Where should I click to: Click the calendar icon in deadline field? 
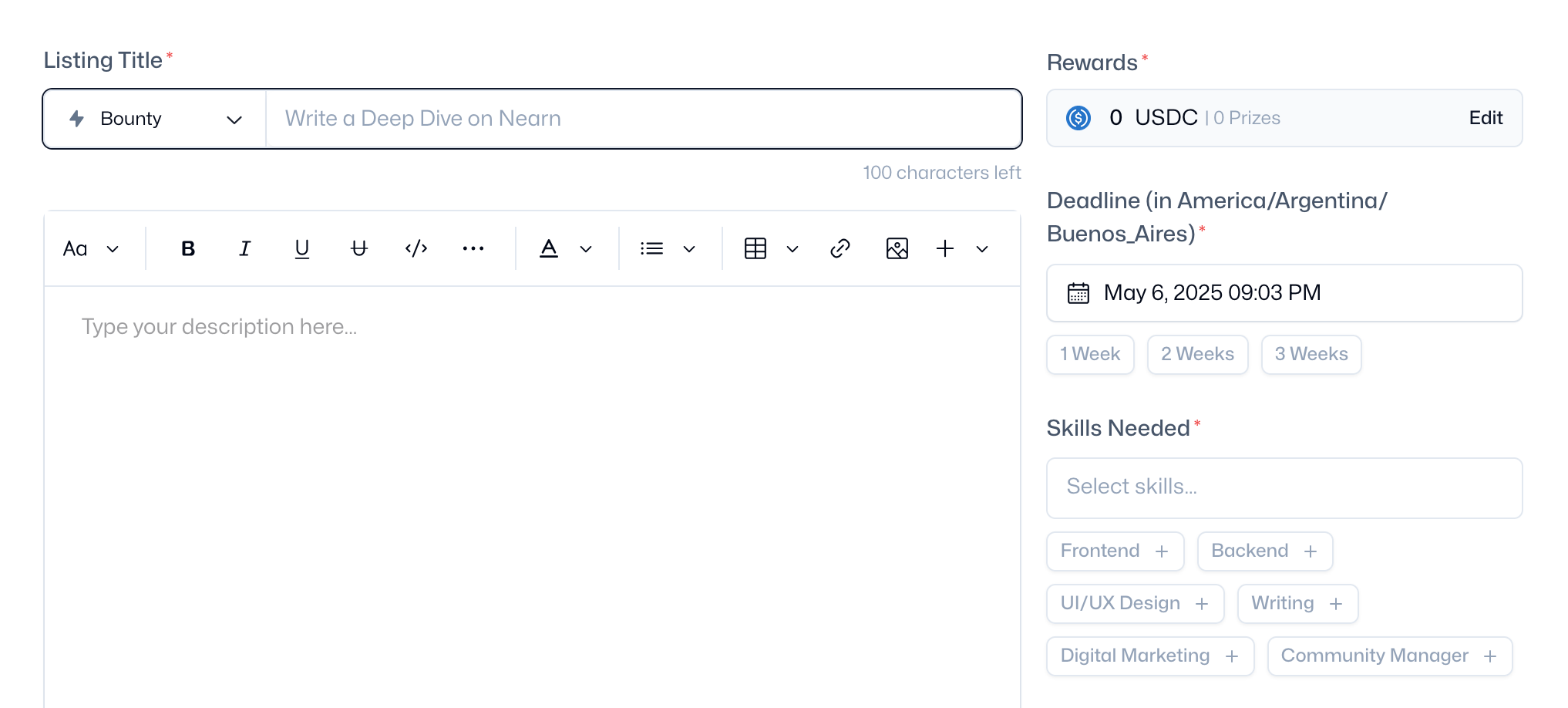pyautogui.click(x=1078, y=293)
